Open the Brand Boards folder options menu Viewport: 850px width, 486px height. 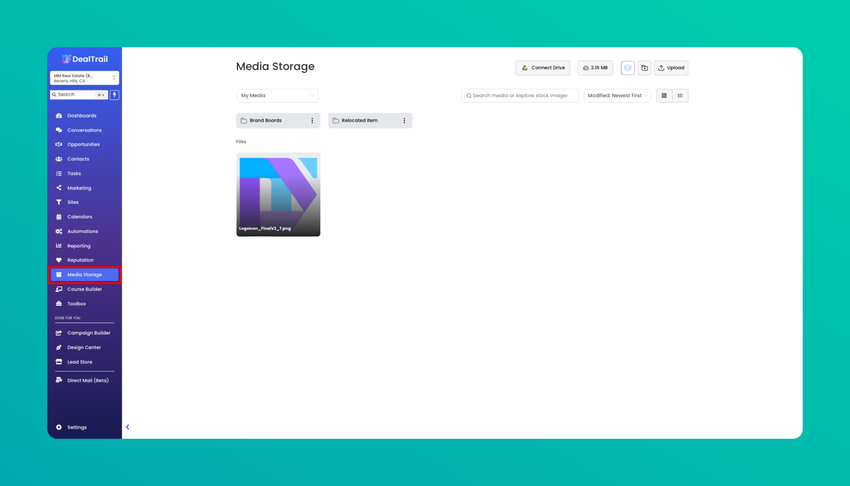(x=312, y=120)
